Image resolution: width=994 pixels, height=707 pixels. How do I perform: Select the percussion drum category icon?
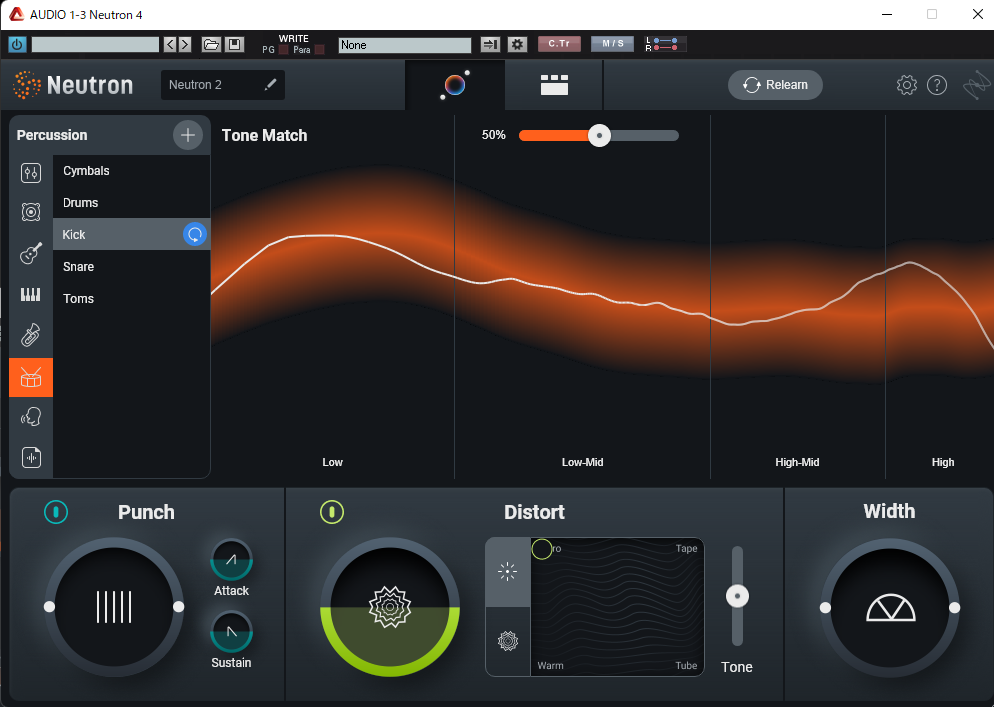tap(30, 377)
